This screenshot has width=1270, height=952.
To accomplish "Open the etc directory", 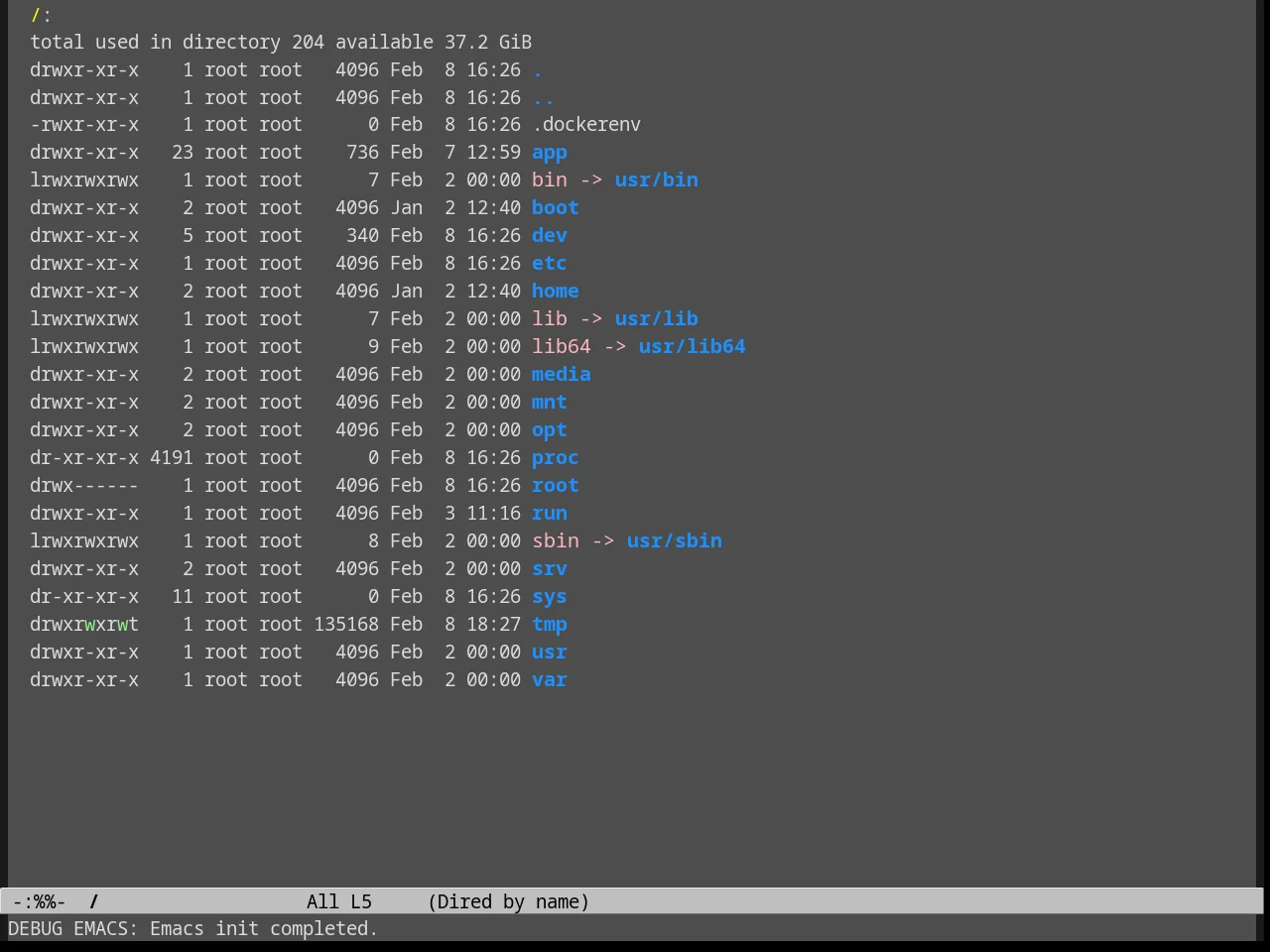I will (549, 264).
